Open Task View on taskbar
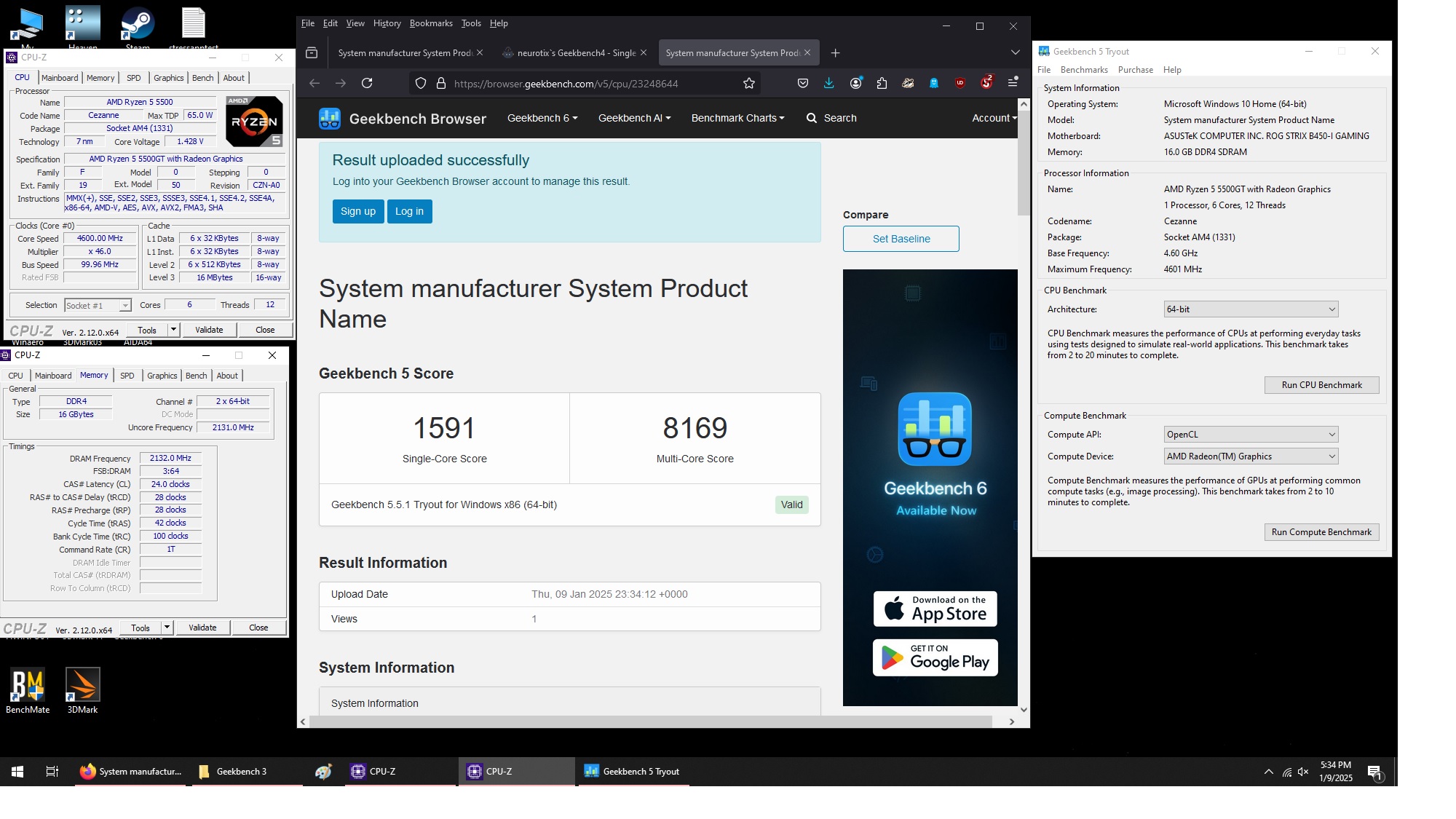 [x=52, y=772]
